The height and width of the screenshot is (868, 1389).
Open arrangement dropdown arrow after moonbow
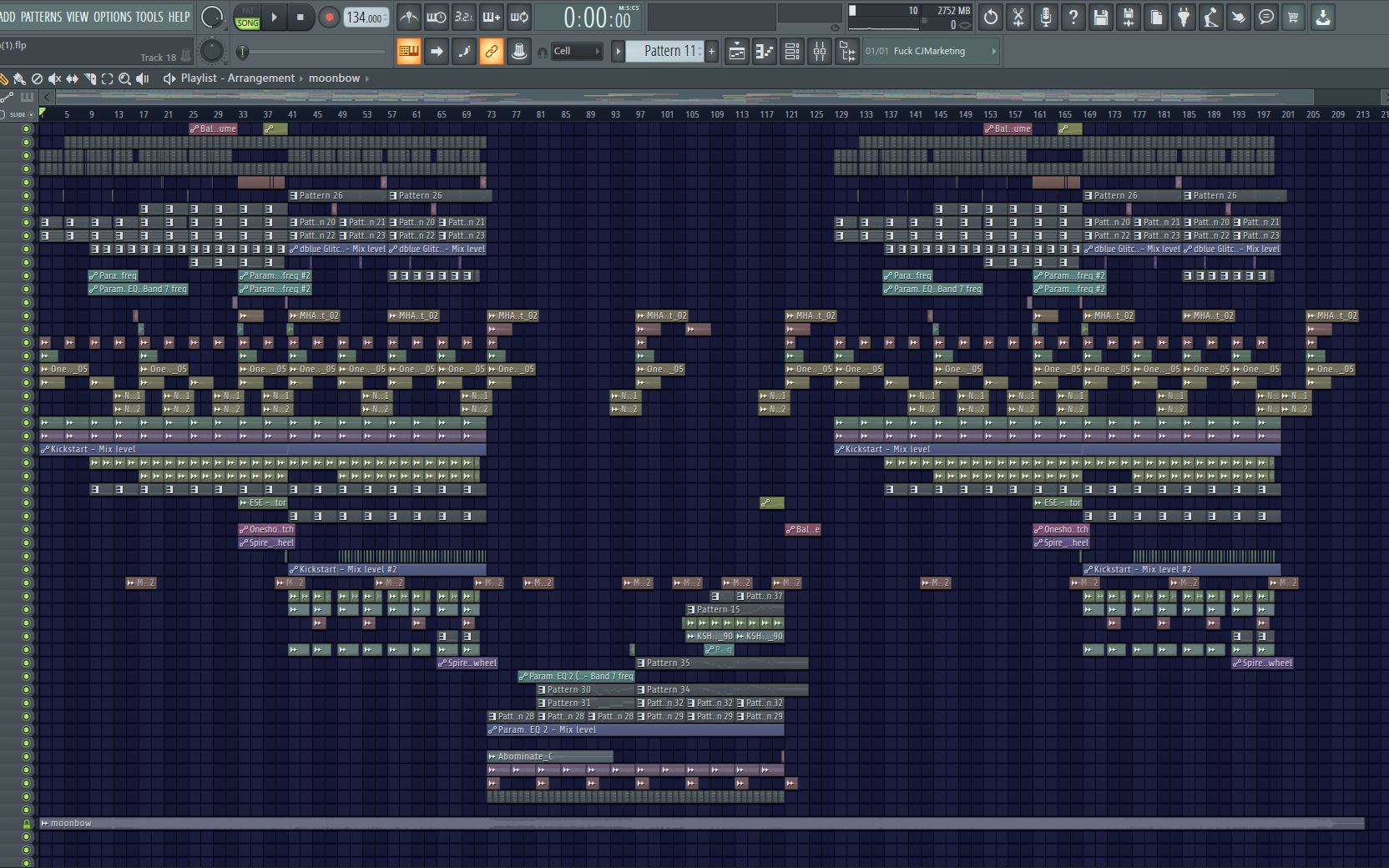[366, 78]
